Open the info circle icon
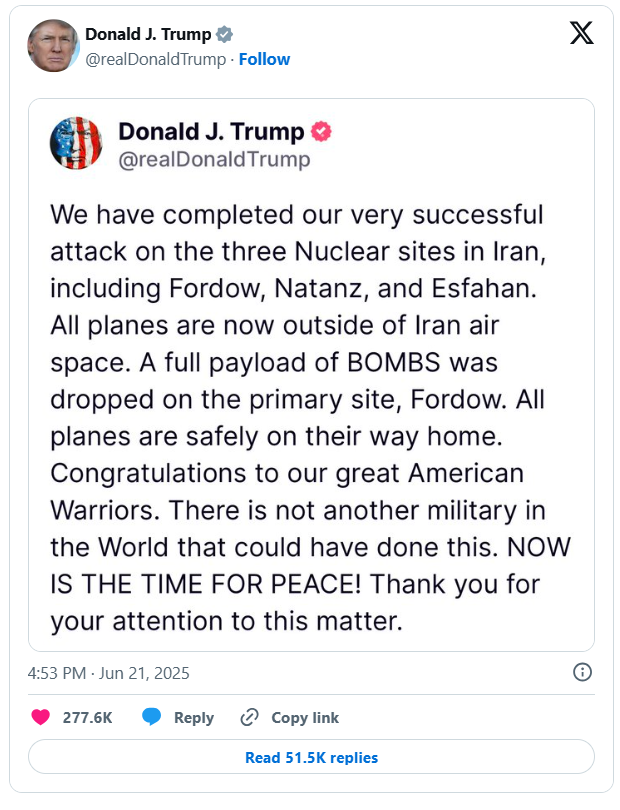 pos(583,672)
